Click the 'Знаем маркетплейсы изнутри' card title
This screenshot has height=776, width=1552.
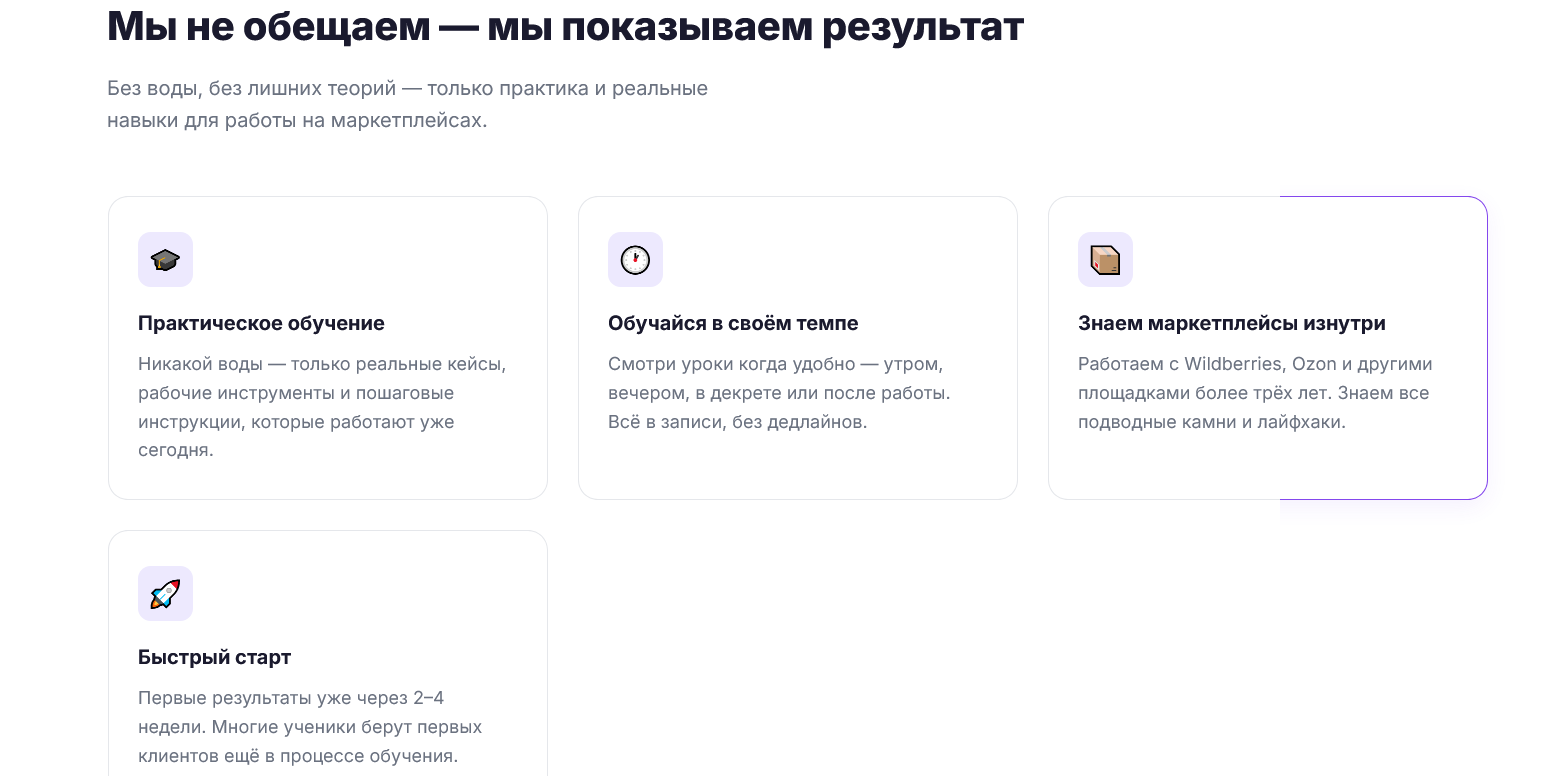coord(1232,323)
